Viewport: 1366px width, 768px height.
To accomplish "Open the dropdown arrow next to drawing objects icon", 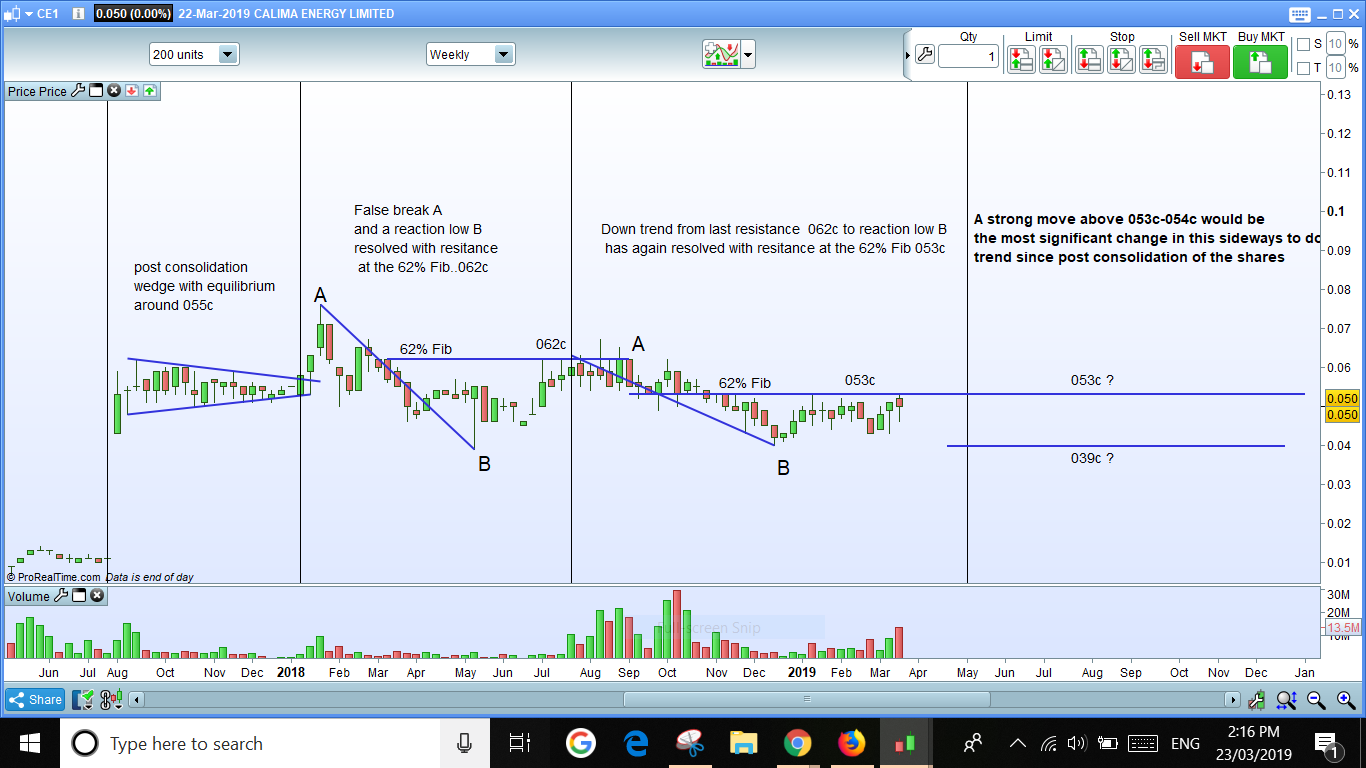I will point(748,55).
